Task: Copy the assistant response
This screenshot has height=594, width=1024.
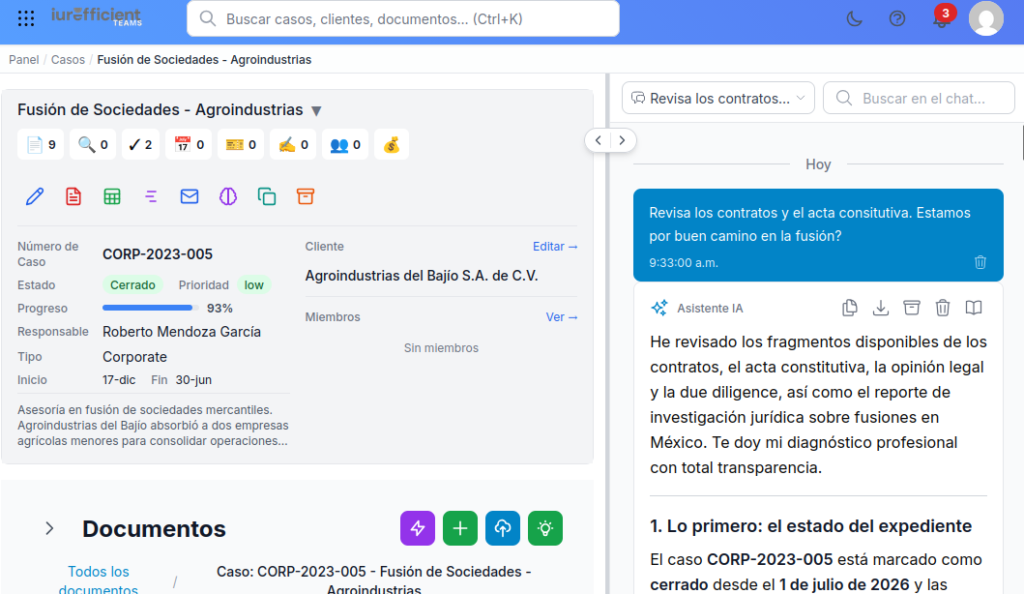Action: click(x=850, y=307)
